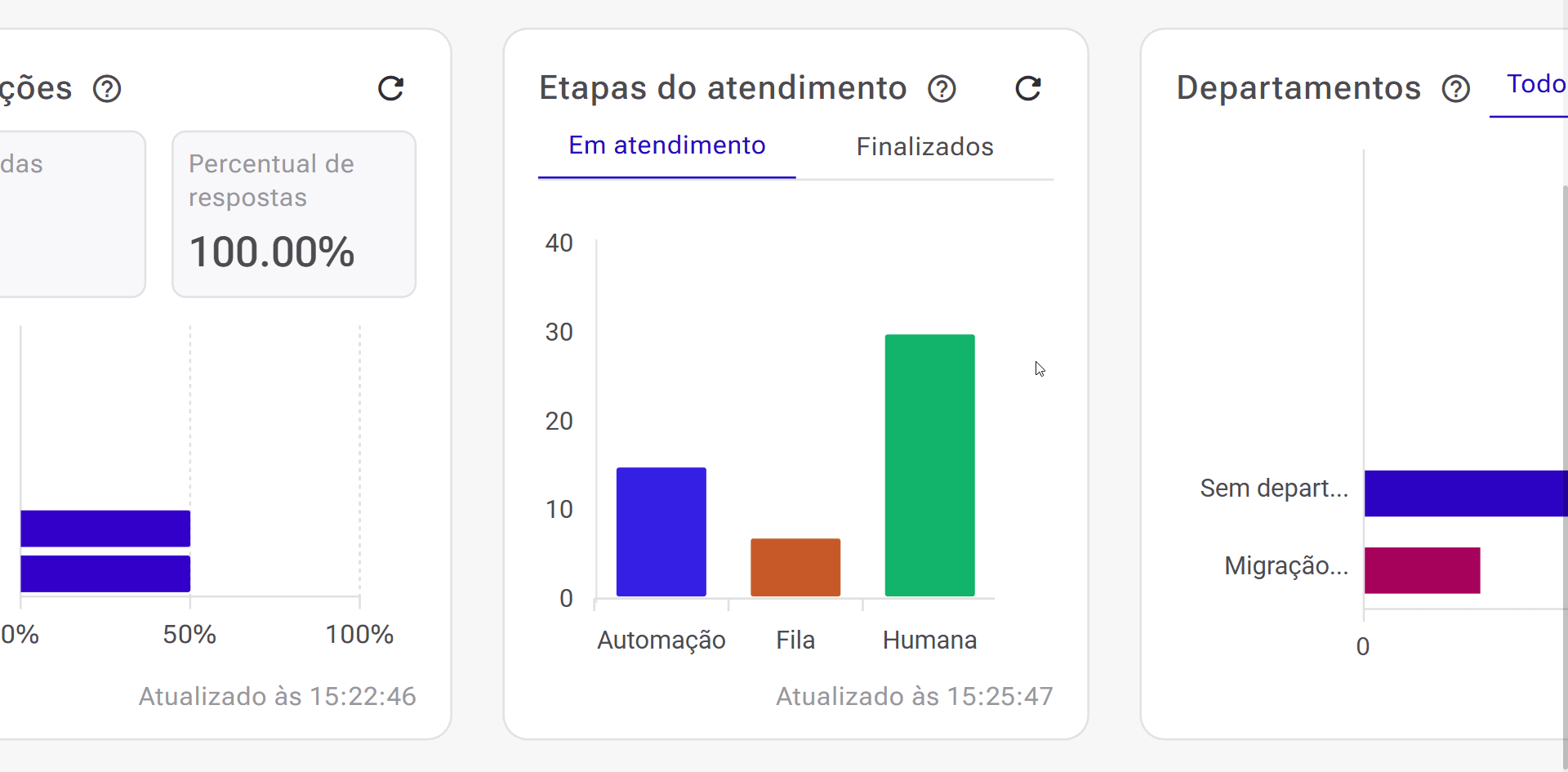
Task: Select the Percentual de respostas card
Action: (294, 214)
